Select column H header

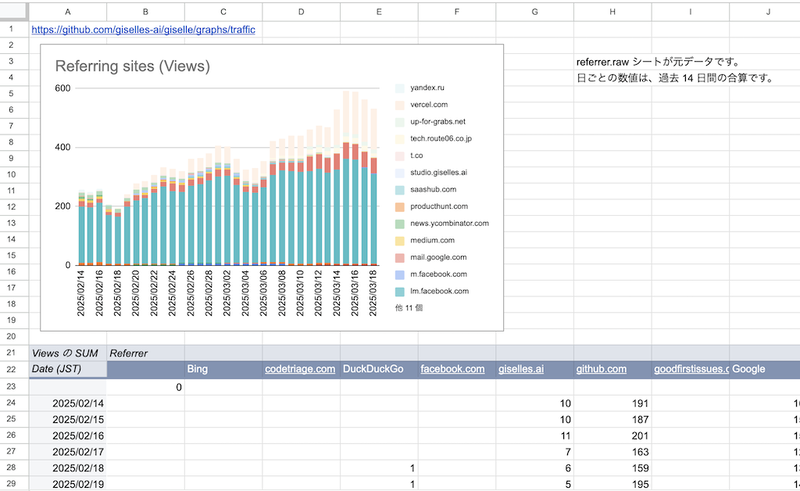pos(612,12)
